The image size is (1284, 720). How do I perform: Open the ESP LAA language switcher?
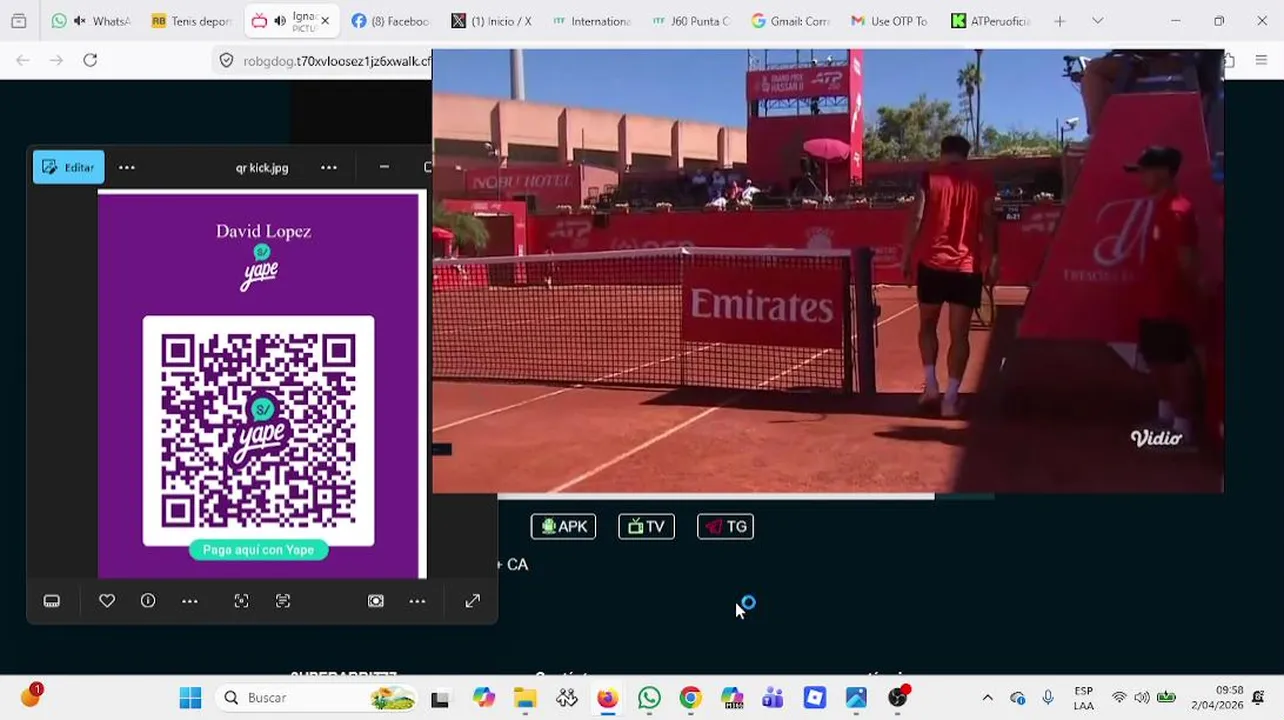point(1083,698)
